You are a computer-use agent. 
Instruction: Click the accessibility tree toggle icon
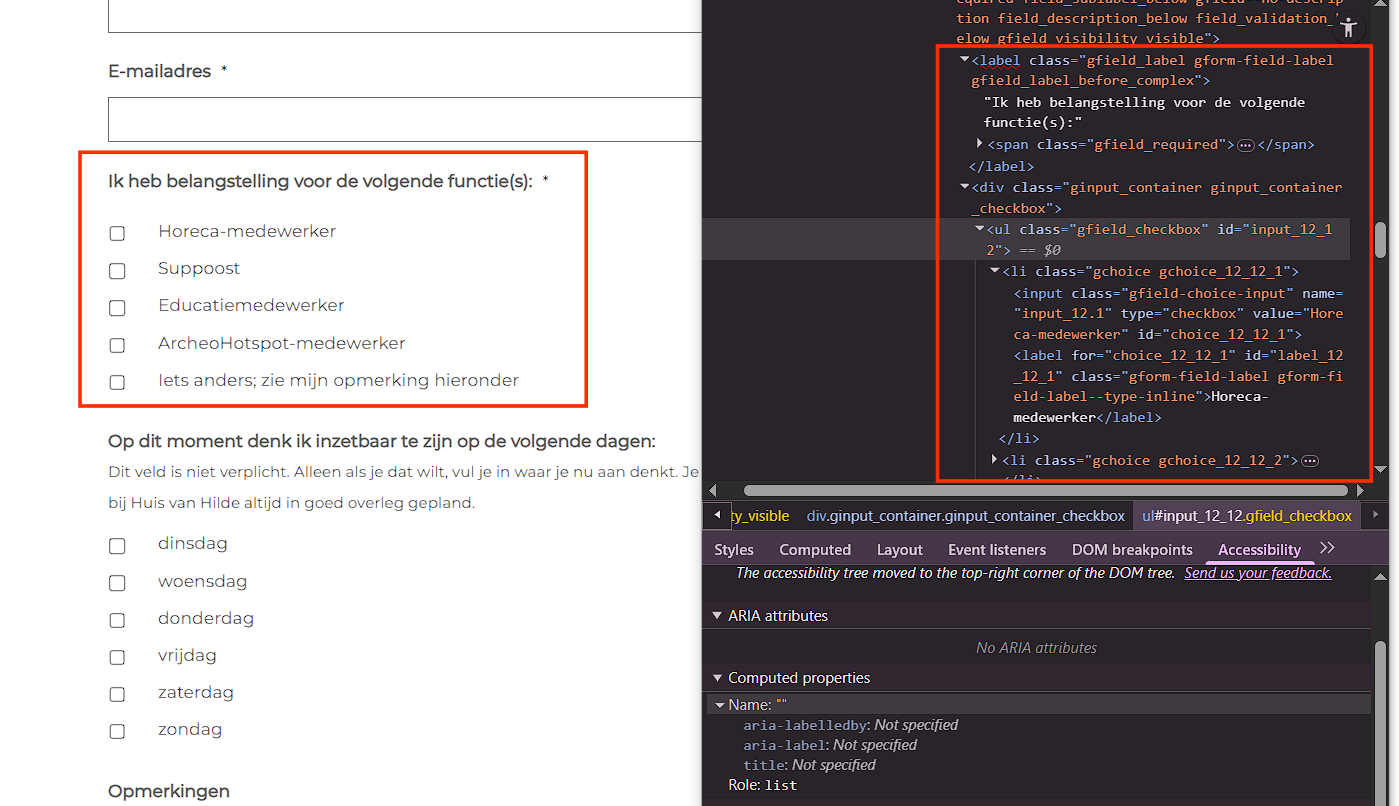point(1349,28)
